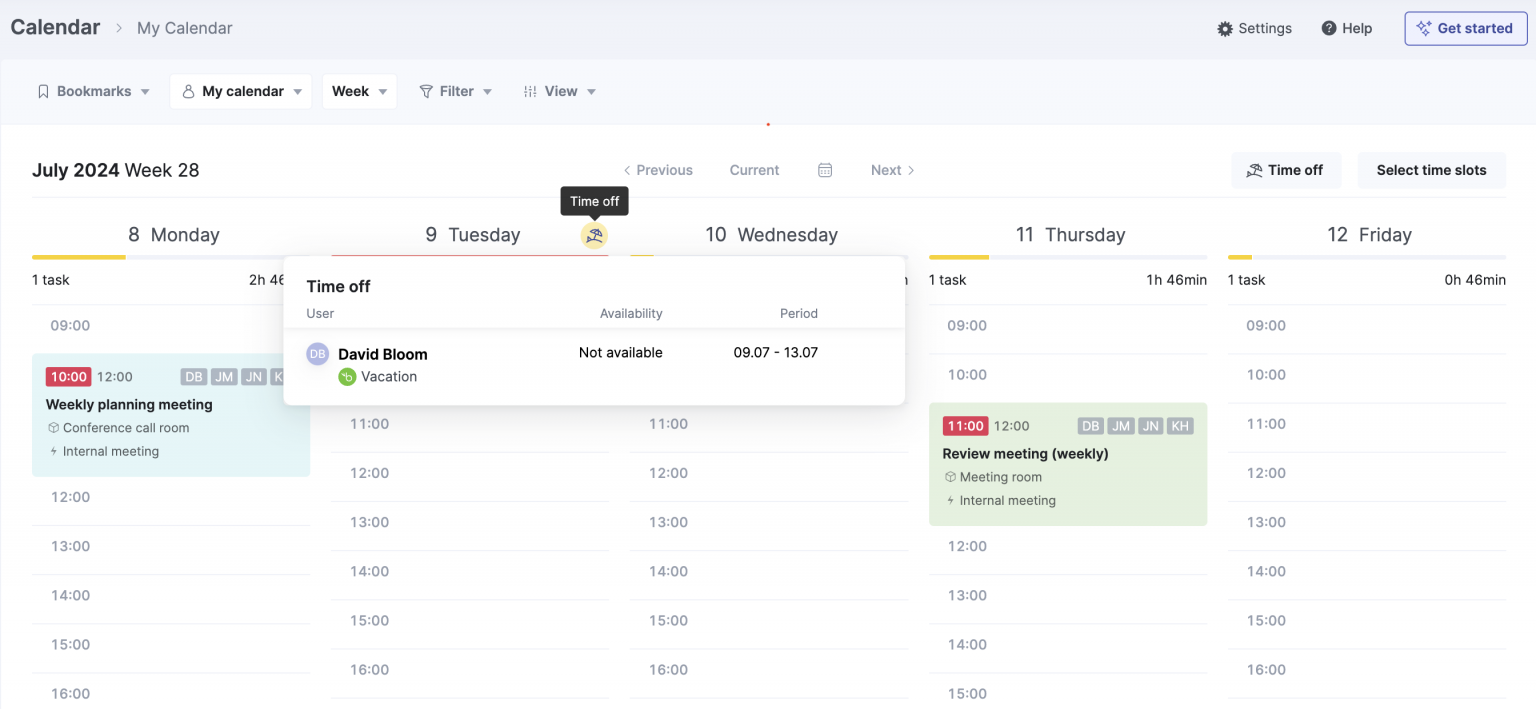Click the Get started button
Image resolution: width=1536 pixels, height=709 pixels.
tap(1465, 28)
